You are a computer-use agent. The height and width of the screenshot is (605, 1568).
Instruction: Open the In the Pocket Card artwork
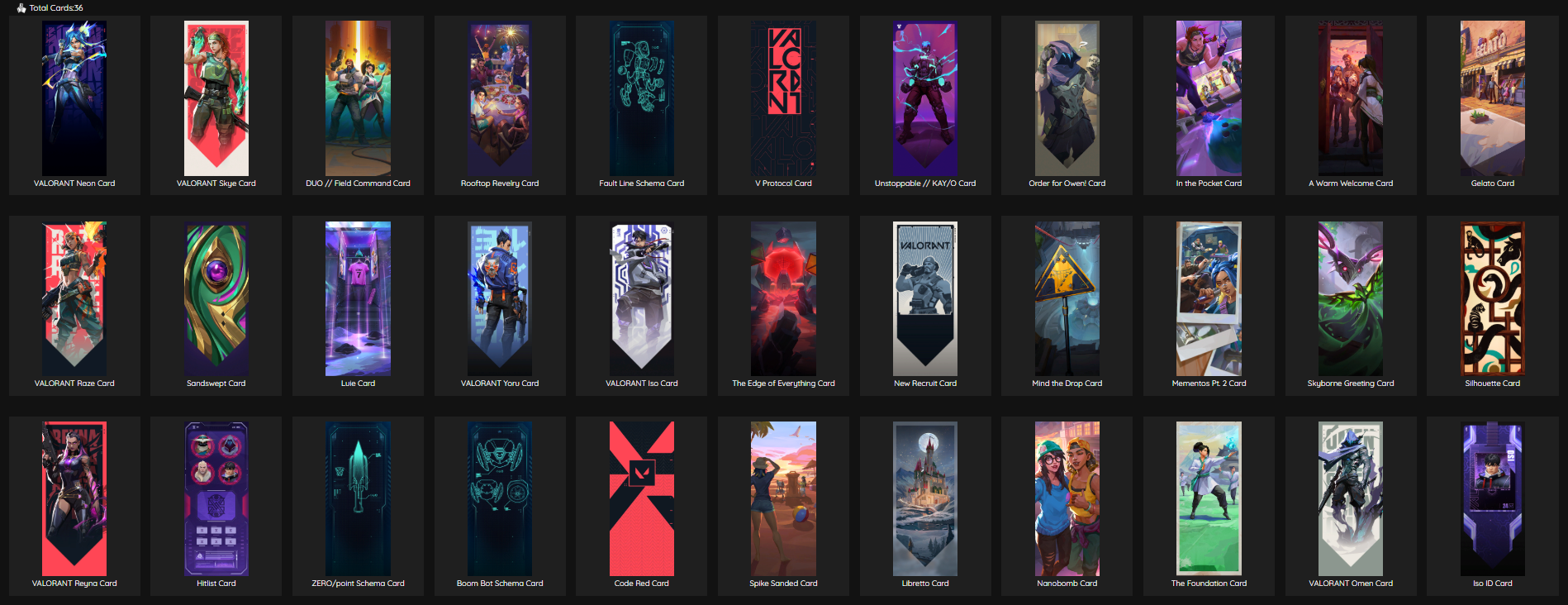click(x=1209, y=98)
